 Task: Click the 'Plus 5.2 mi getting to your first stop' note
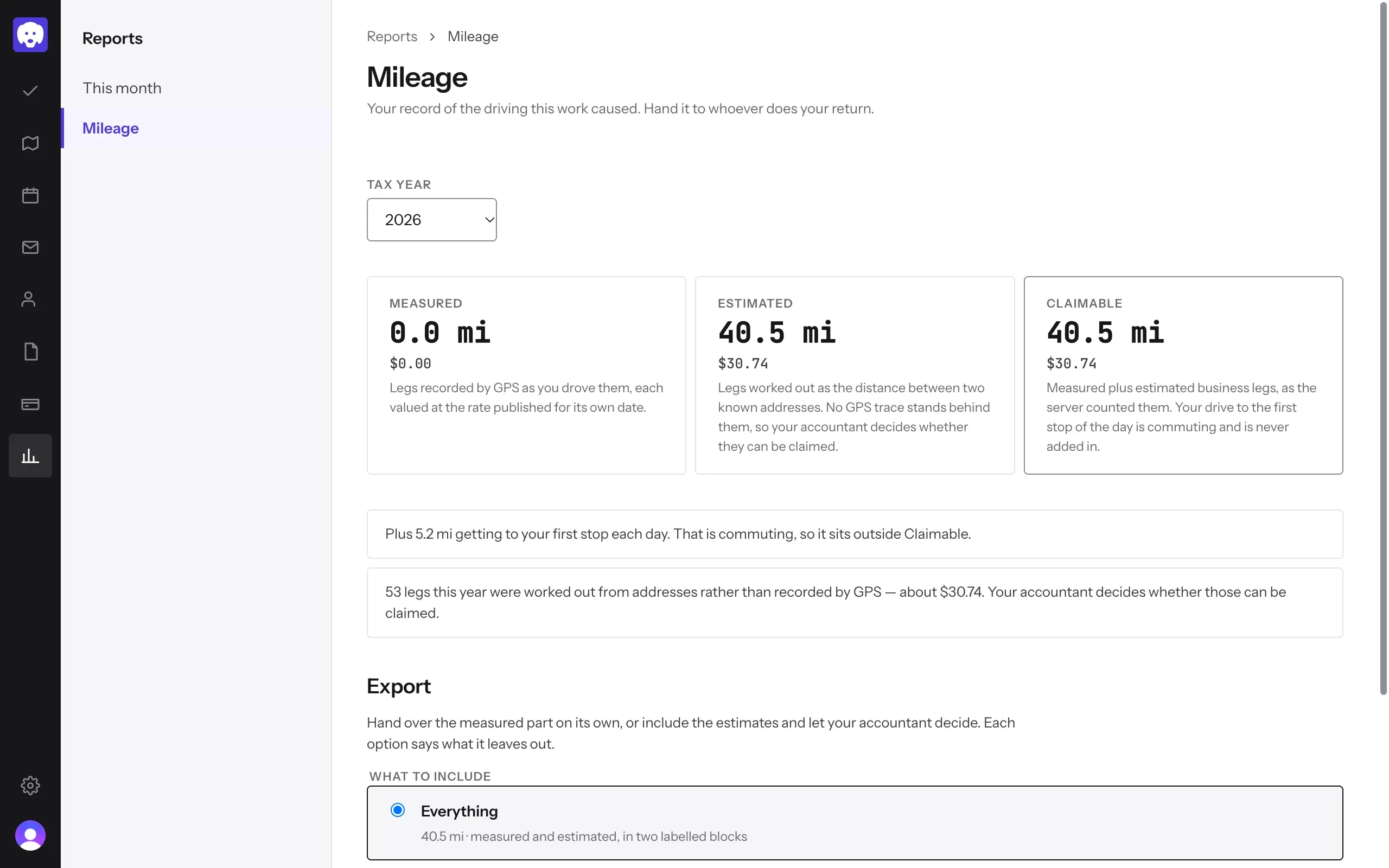(855, 534)
